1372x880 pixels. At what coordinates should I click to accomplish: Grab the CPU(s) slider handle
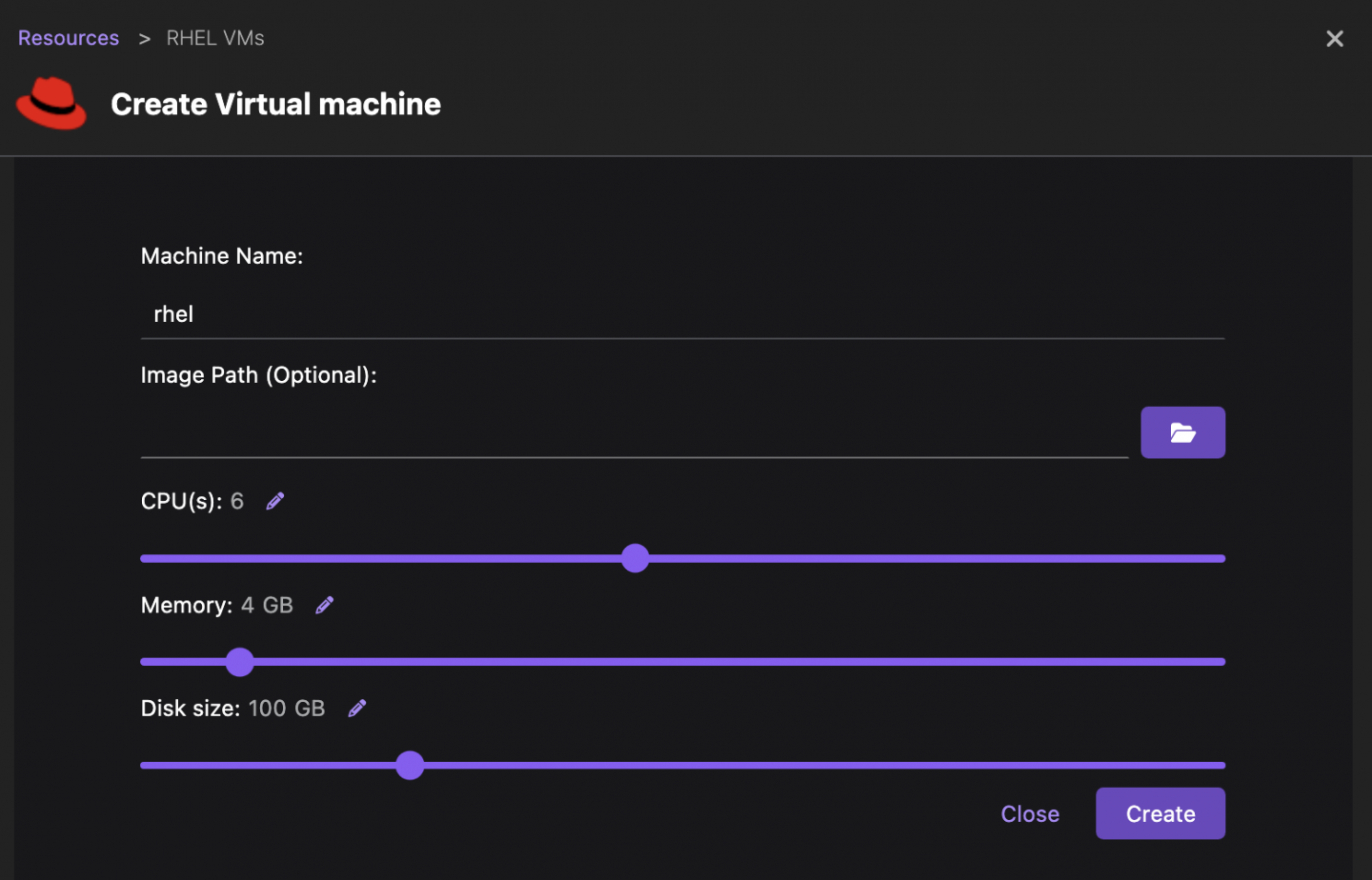click(x=635, y=558)
